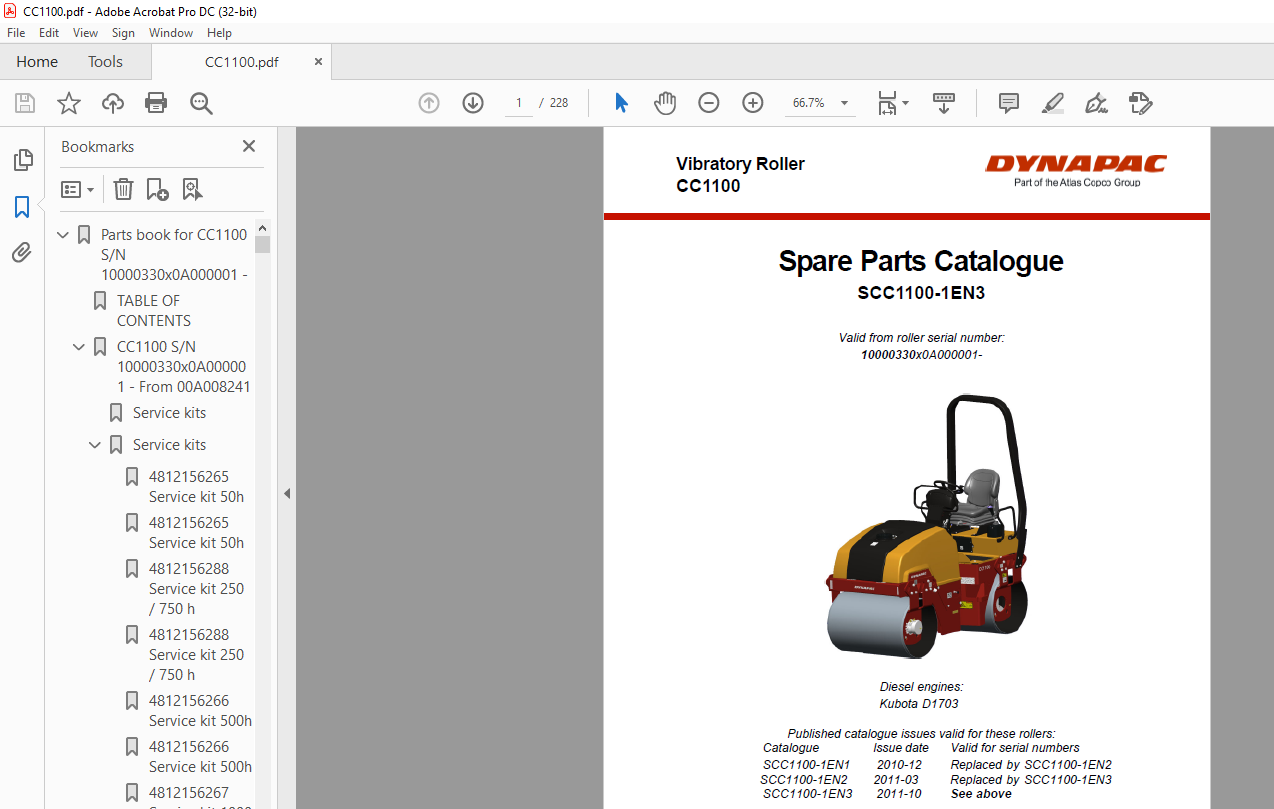Add the document to starred files

(x=69, y=103)
